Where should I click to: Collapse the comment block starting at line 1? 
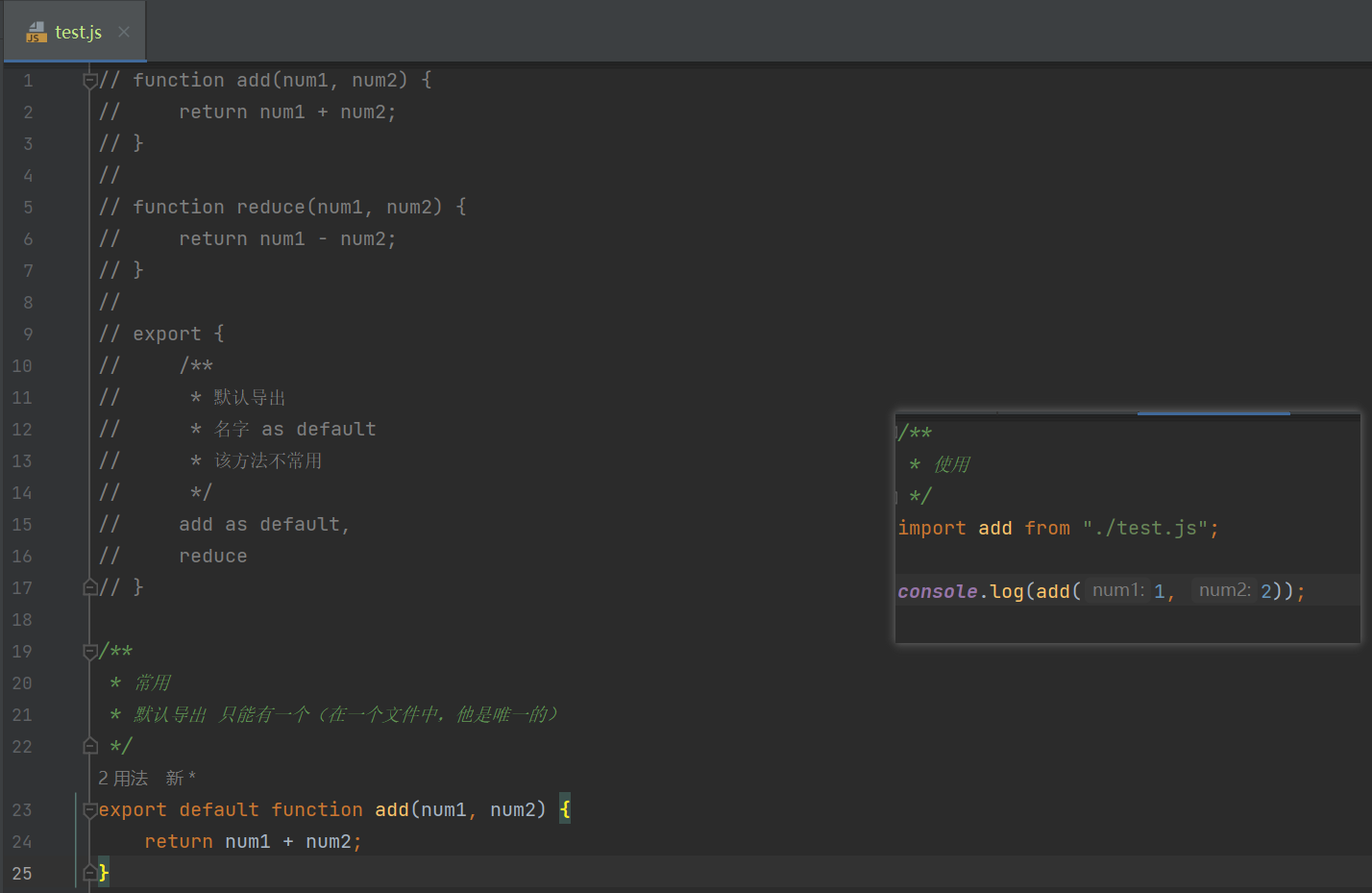90,81
